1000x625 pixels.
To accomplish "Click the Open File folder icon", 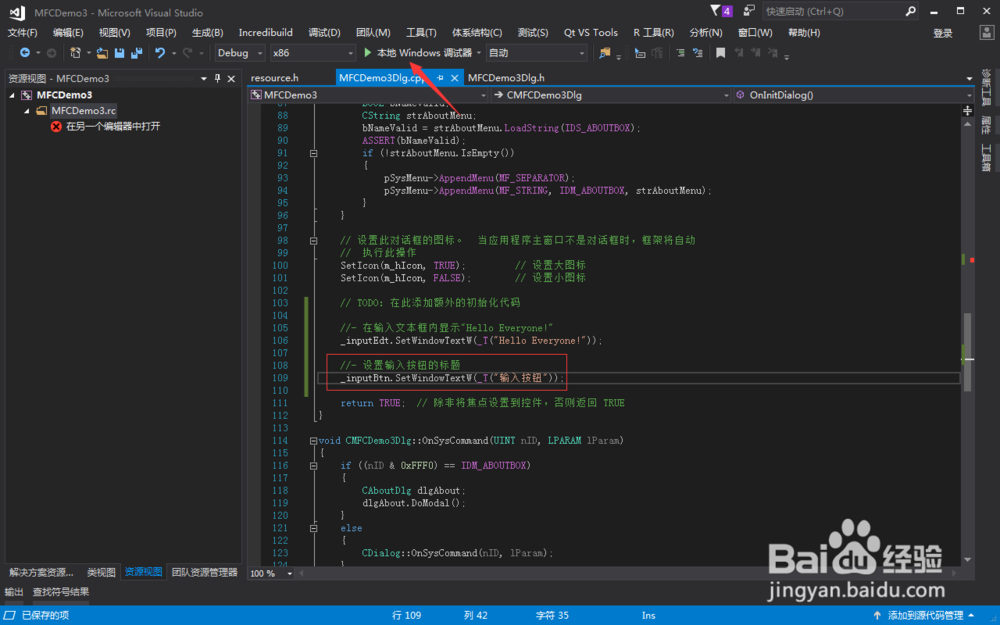I will coord(102,53).
